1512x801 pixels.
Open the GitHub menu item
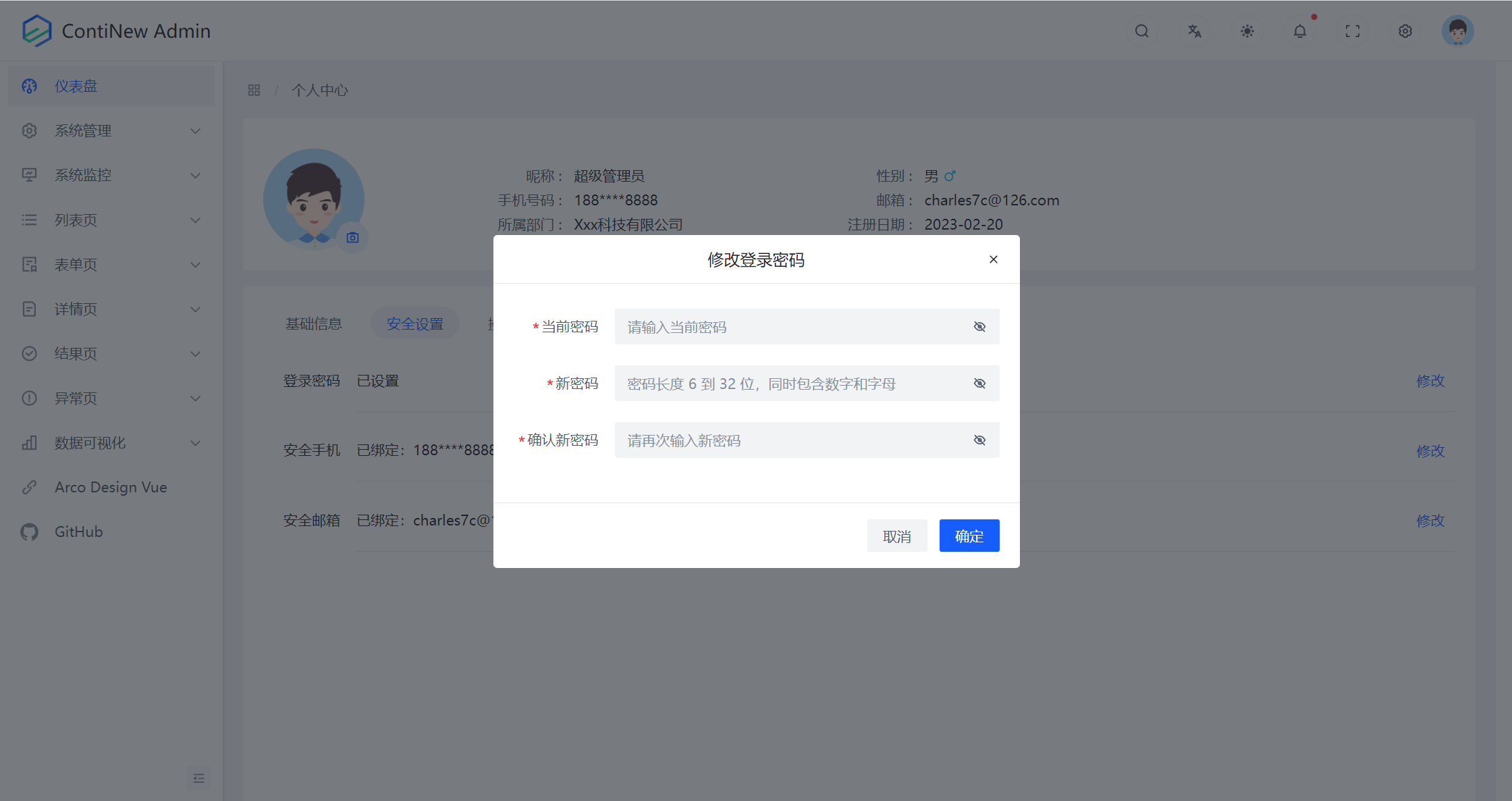click(x=111, y=532)
